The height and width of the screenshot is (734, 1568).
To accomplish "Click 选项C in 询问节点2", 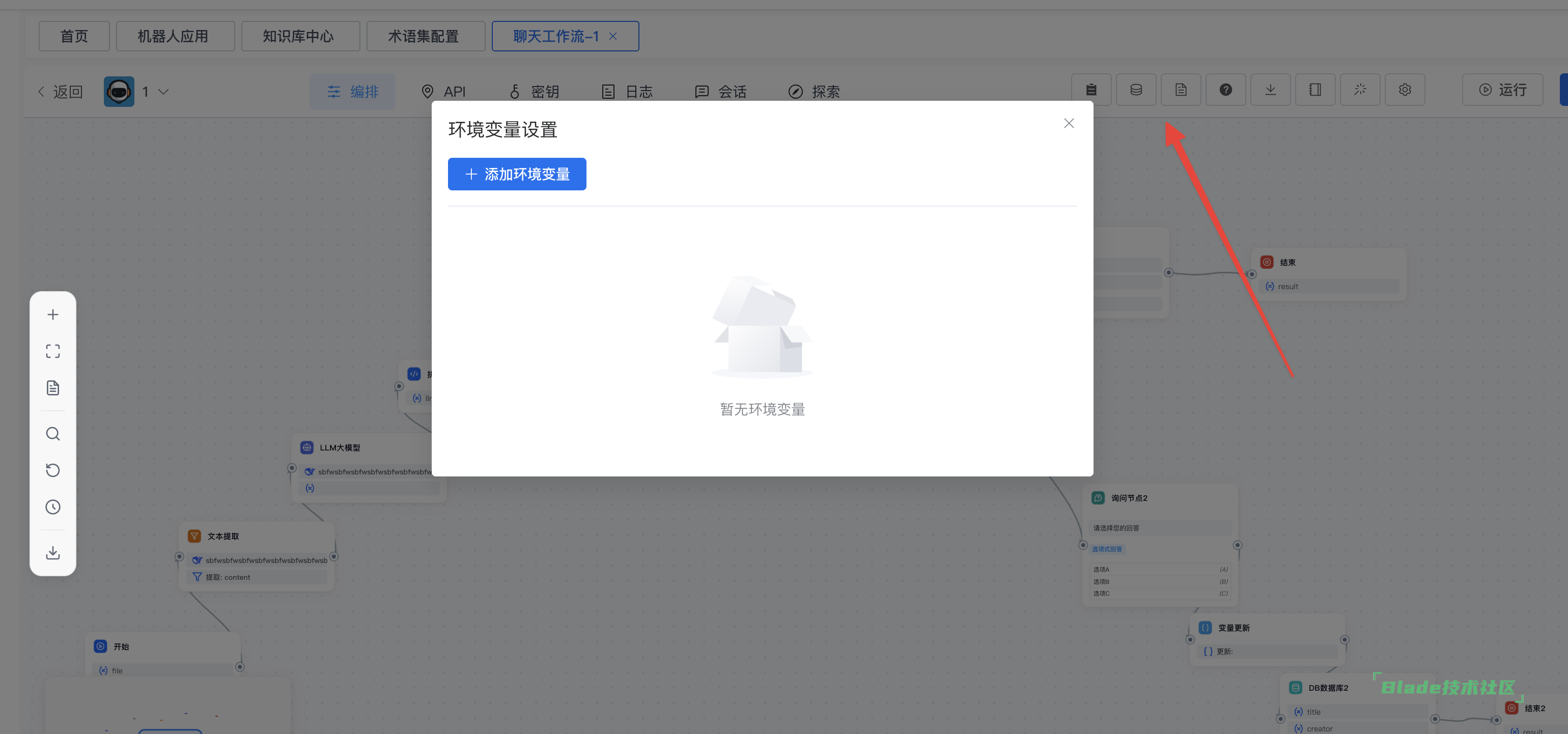I will click(1160, 594).
